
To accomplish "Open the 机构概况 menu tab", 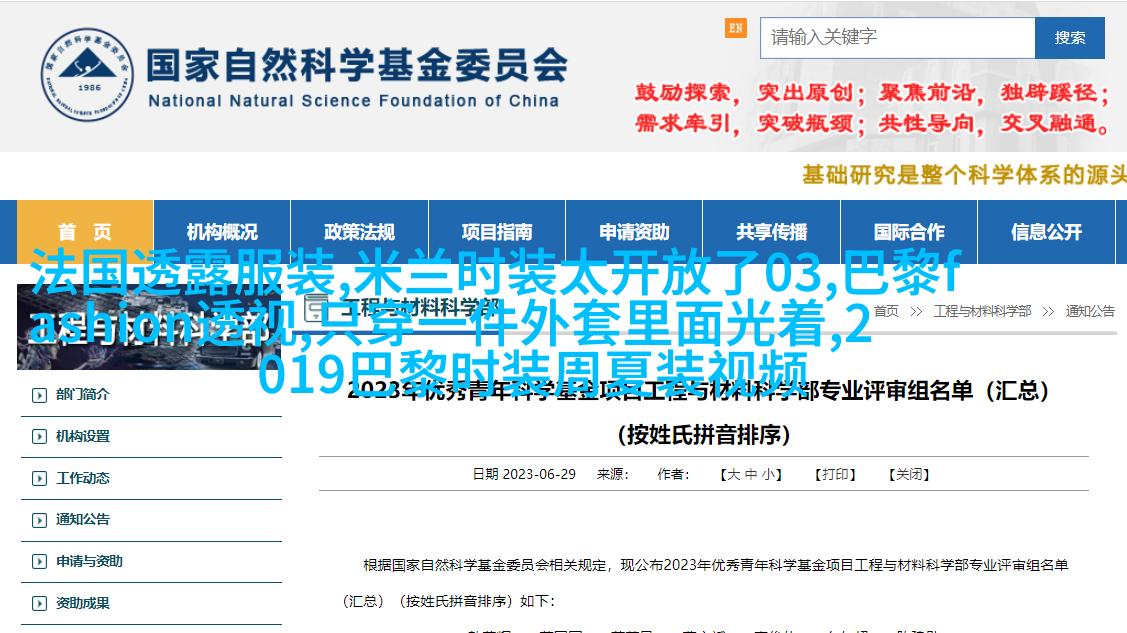I will [222, 231].
